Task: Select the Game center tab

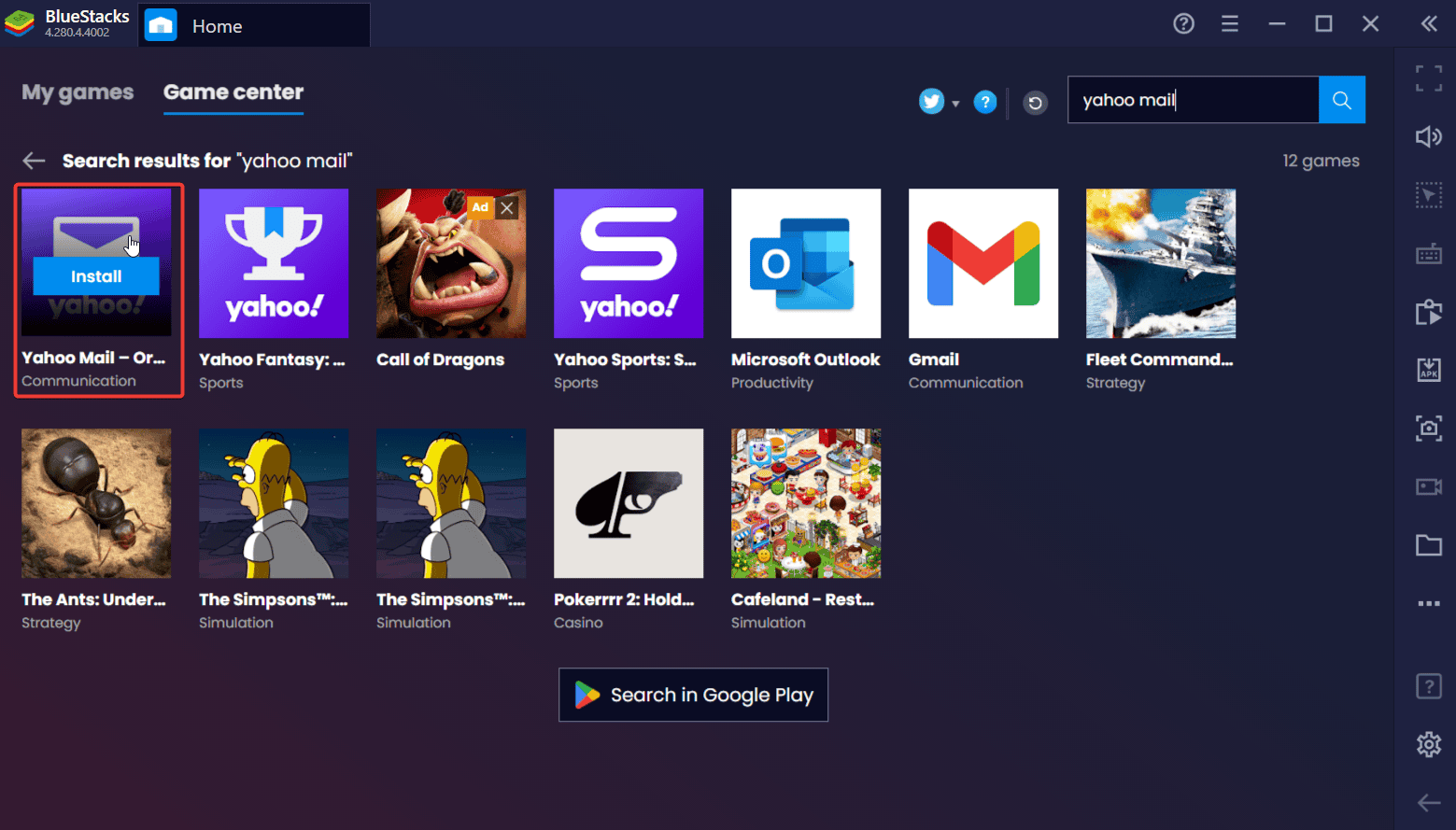Action: pyautogui.click(x=233, y=92)
